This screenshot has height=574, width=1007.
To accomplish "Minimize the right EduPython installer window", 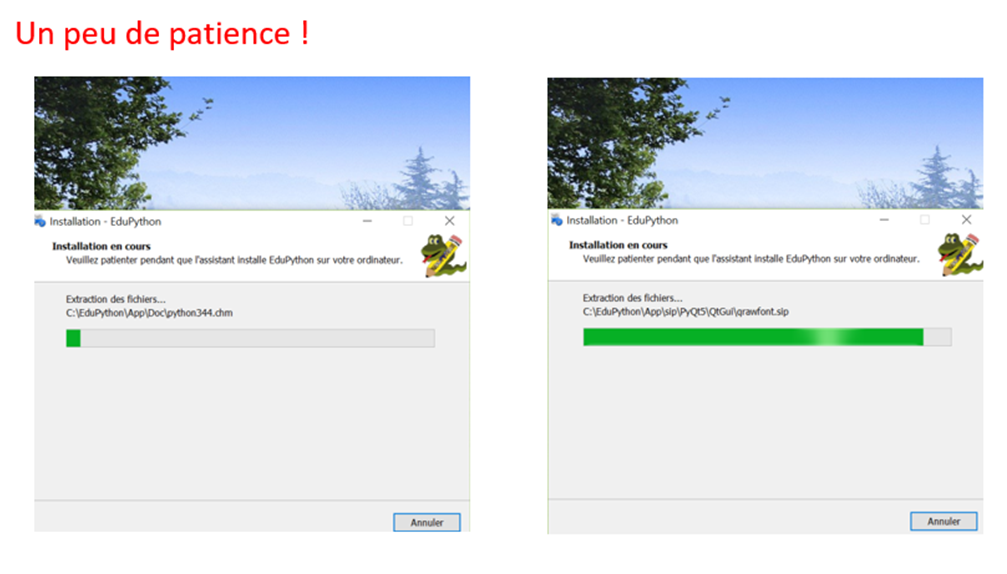I will 884,220.
